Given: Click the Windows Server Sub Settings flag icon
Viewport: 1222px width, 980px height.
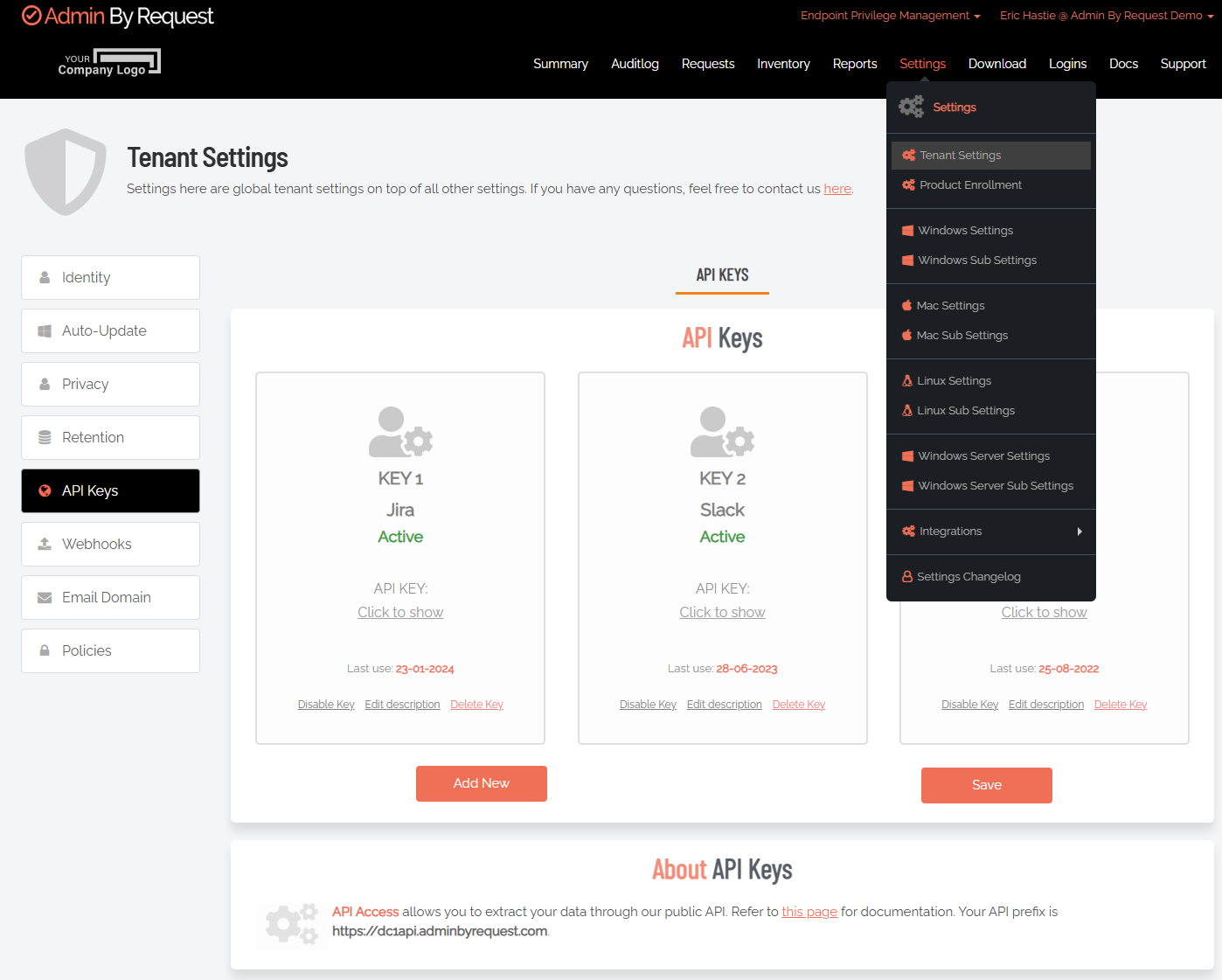Looking at the screenshot, I should coord(908,486).
